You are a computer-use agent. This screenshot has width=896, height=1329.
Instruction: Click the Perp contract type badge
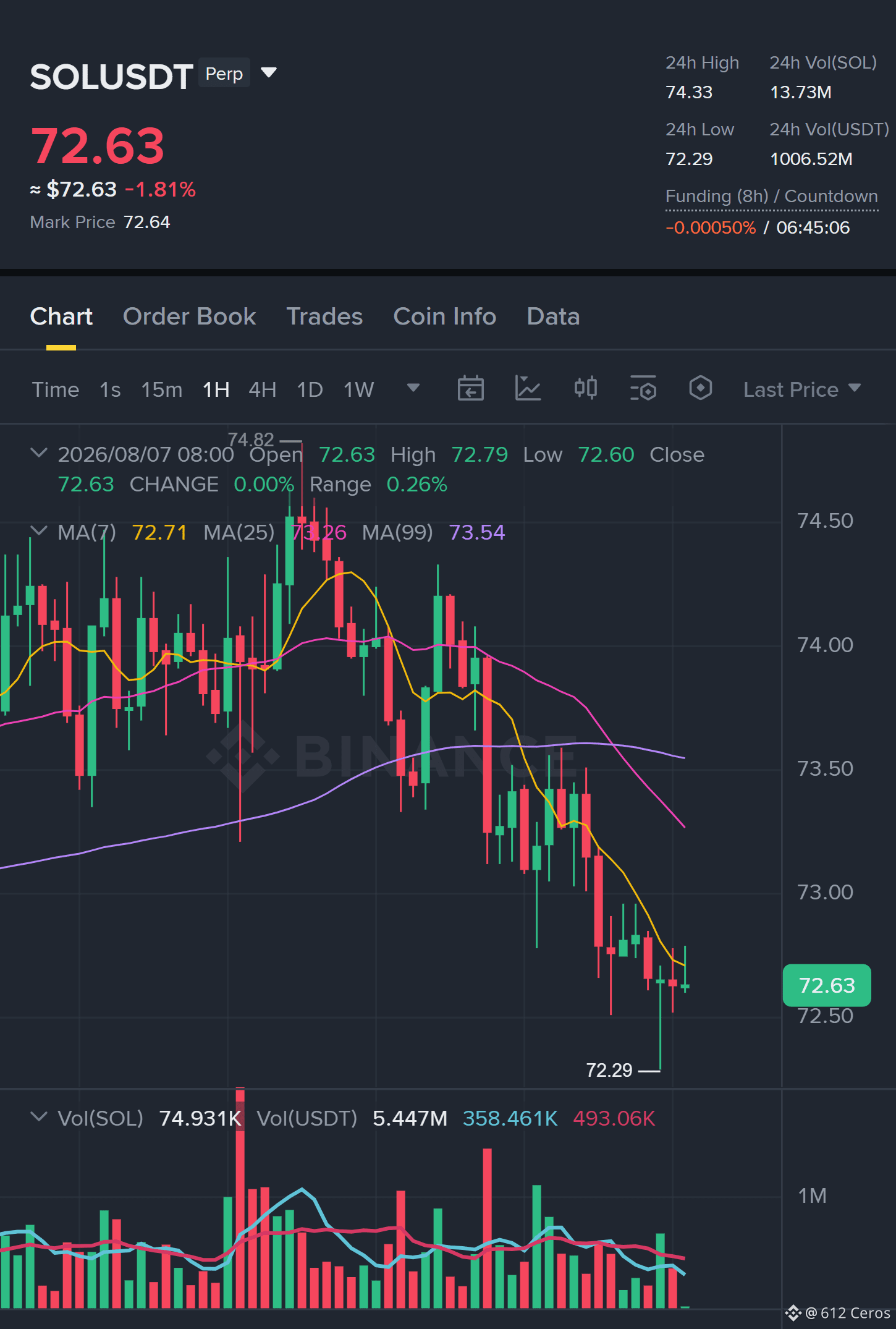[x=224, y=74]
